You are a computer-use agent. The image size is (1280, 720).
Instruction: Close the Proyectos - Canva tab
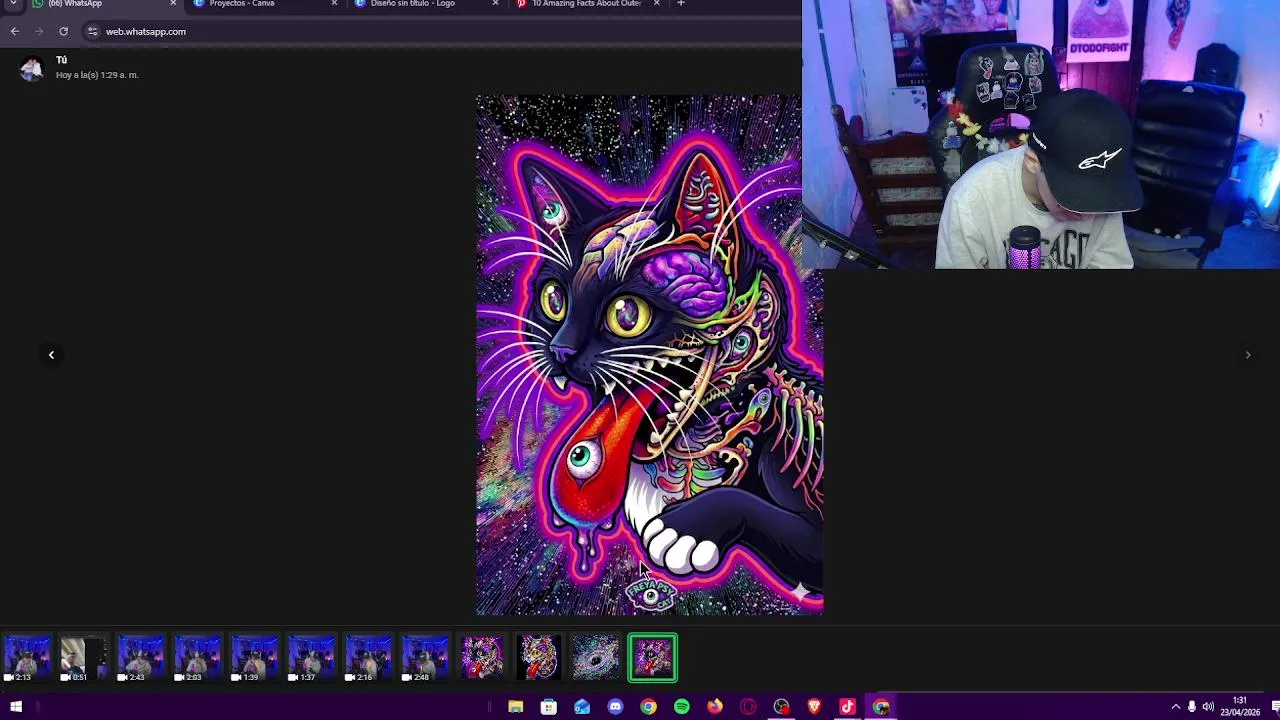[334, 4]
